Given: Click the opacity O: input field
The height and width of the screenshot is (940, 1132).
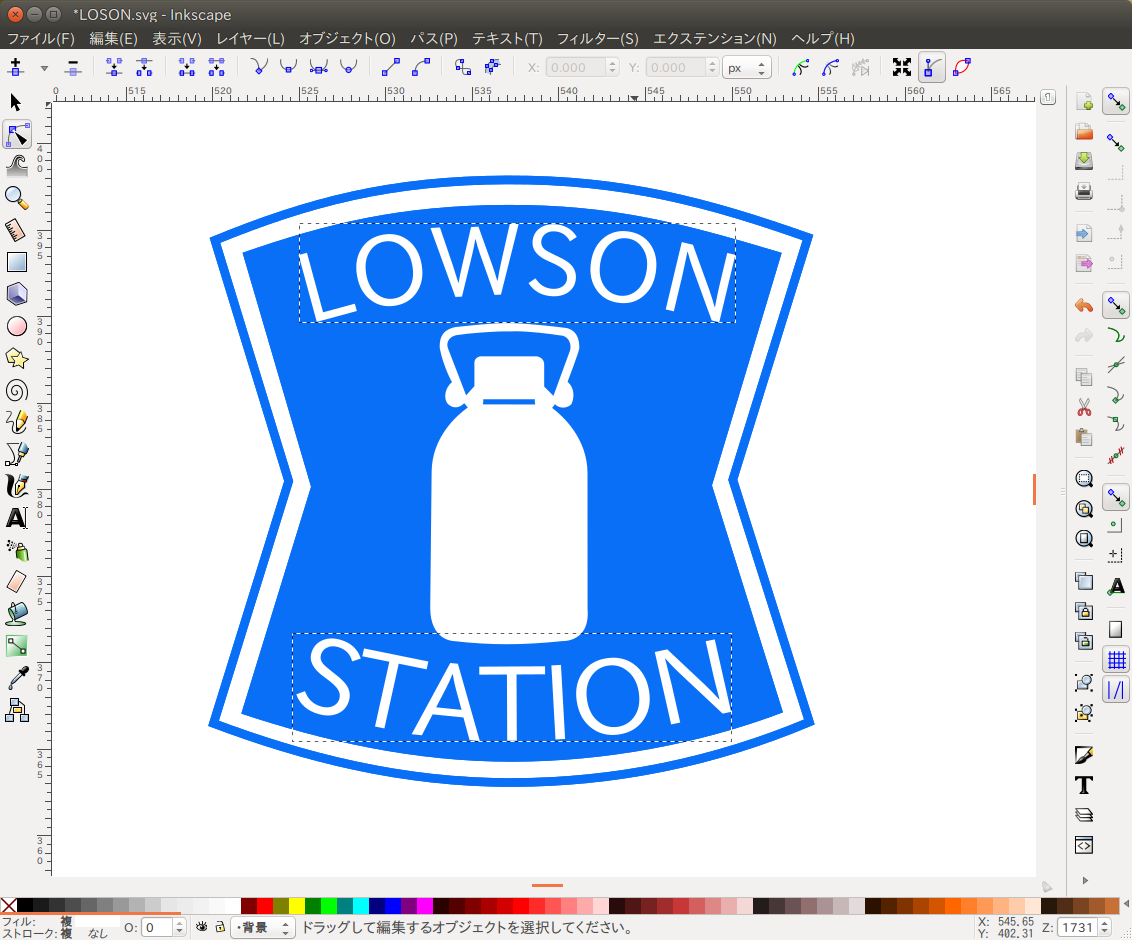Looking at the screenshot, I should coord(157,928).
